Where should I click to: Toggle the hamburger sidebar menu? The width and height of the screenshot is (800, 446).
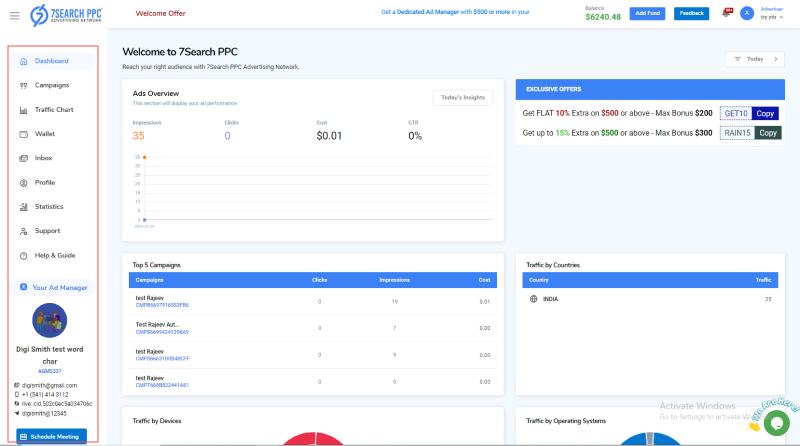pos(15,15)
